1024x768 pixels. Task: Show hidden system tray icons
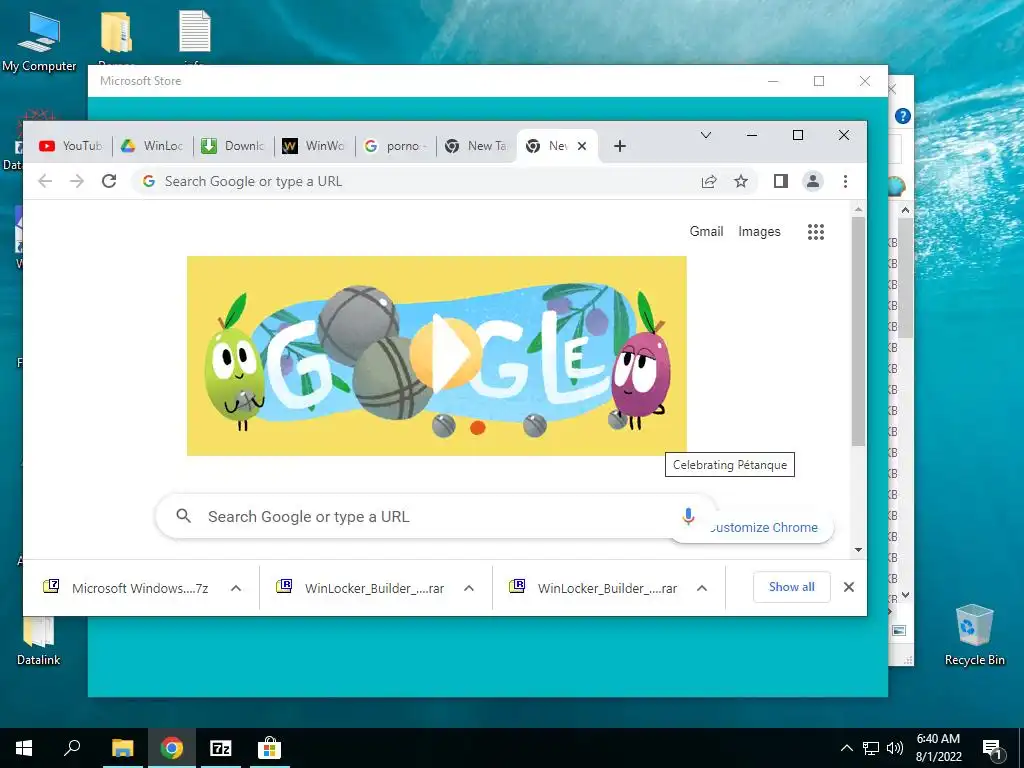[x=846, y=748]
